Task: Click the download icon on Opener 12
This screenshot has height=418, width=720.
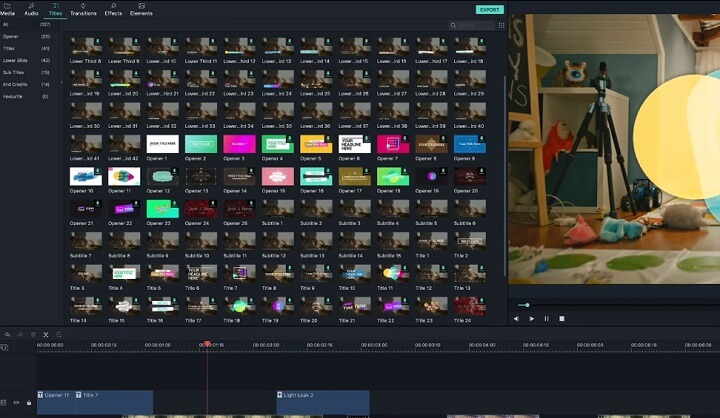Action: point(174,171)
